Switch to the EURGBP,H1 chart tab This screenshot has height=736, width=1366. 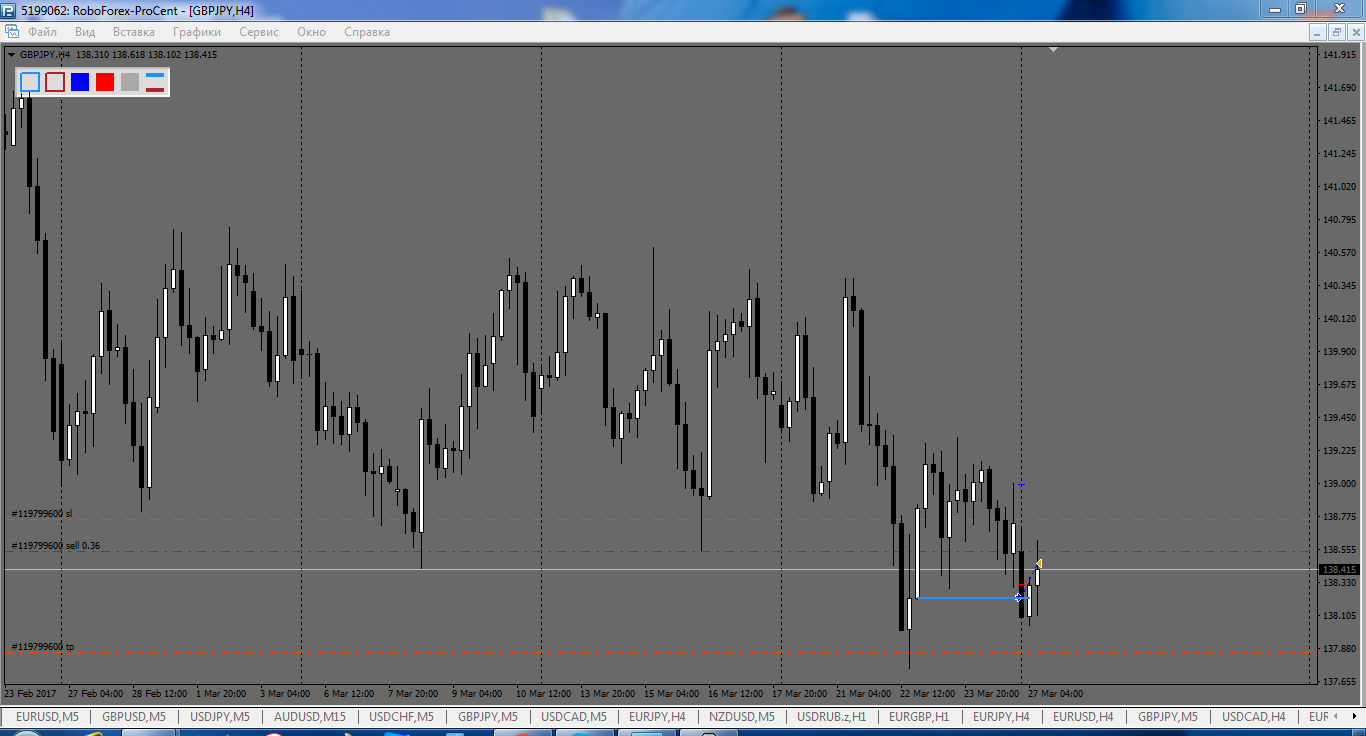tap(918, 716)
